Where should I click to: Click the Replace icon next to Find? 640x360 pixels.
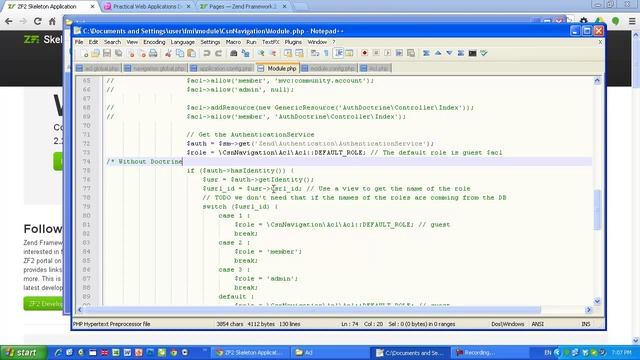click(245, 53)
